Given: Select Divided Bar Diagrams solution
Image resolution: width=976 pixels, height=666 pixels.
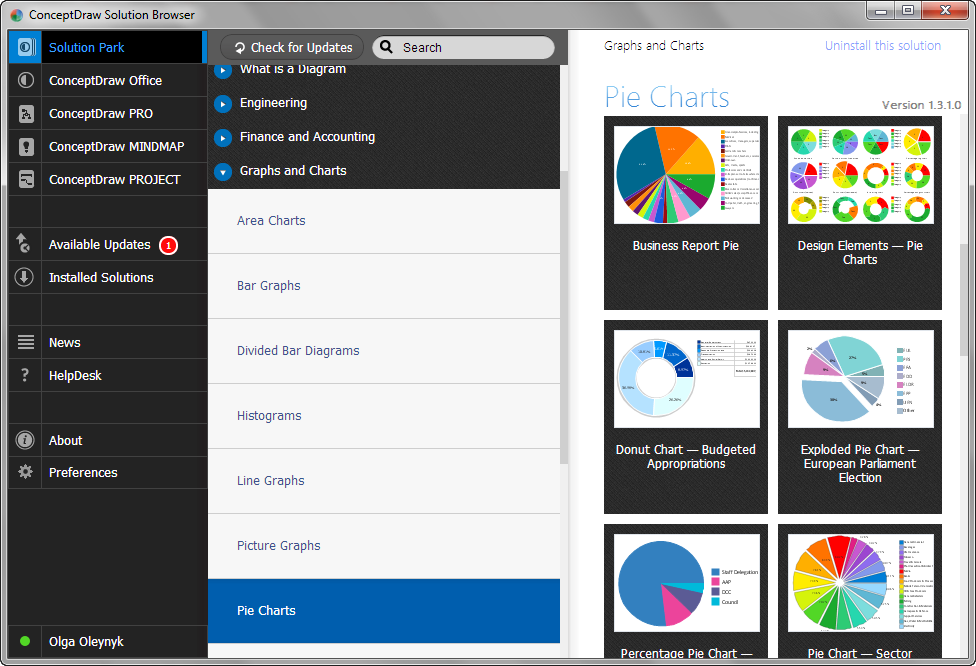Looking at the screenshot, I should pyautogui.click(x=383, y=351).
